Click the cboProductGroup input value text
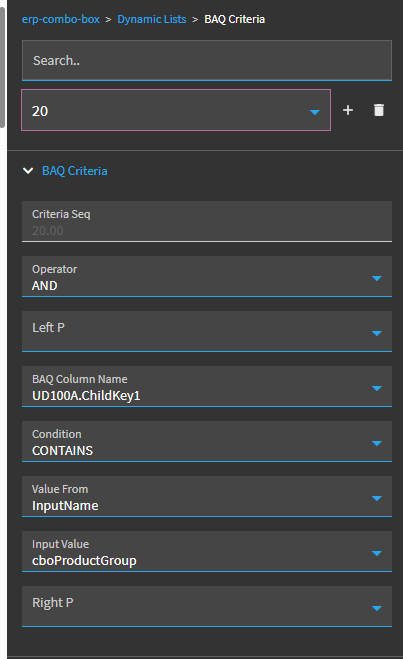Viewport: 403px width, 659px height. (x=84, y=561)
